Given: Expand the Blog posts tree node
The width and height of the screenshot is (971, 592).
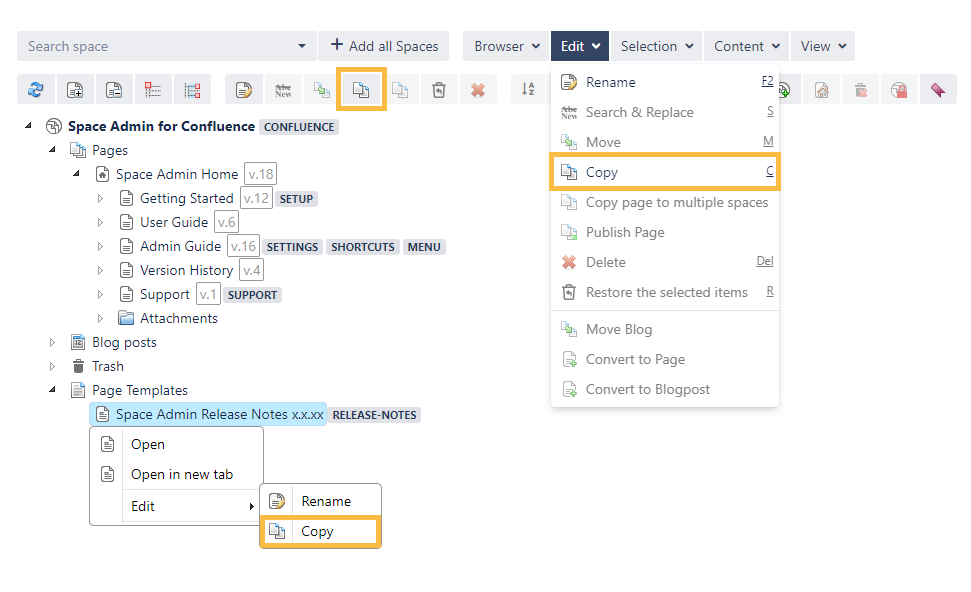Looking at the screenshot, I should [53, 343].
